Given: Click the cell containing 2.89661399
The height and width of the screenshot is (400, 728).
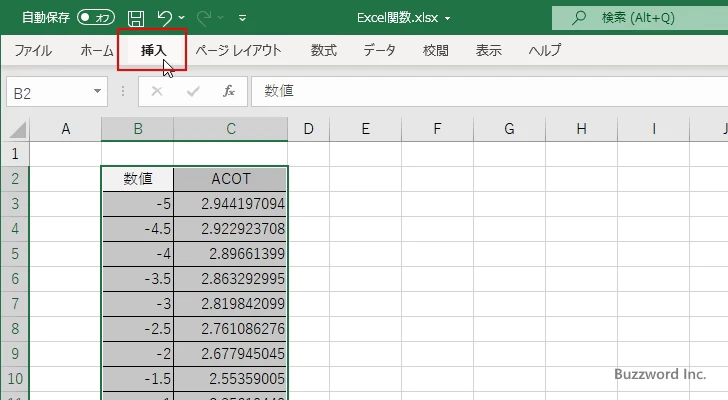Looking at the screenshot, I should (231, 254).
